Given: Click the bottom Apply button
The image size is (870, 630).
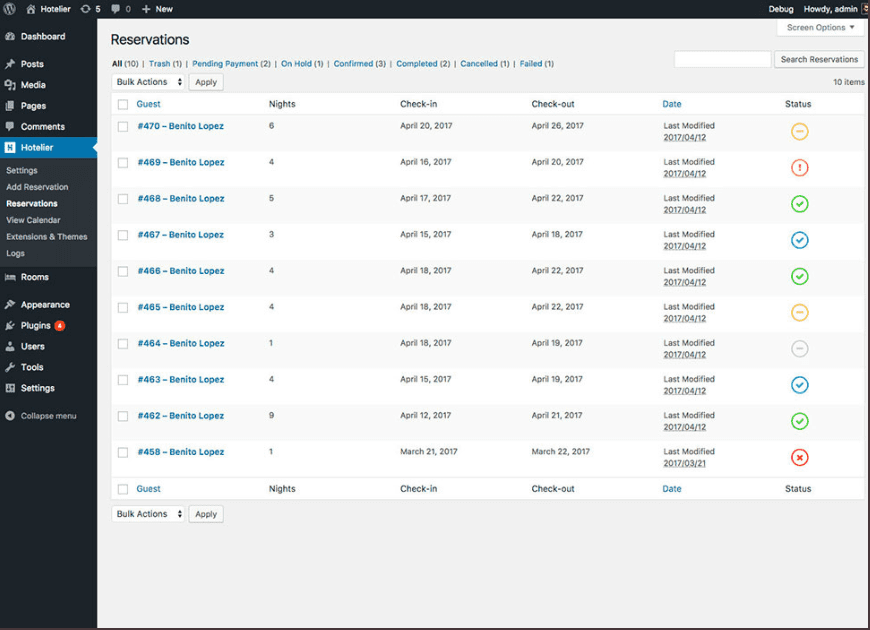Looking at the screenshot, I should pyautogui.click(x=206, y=514).
